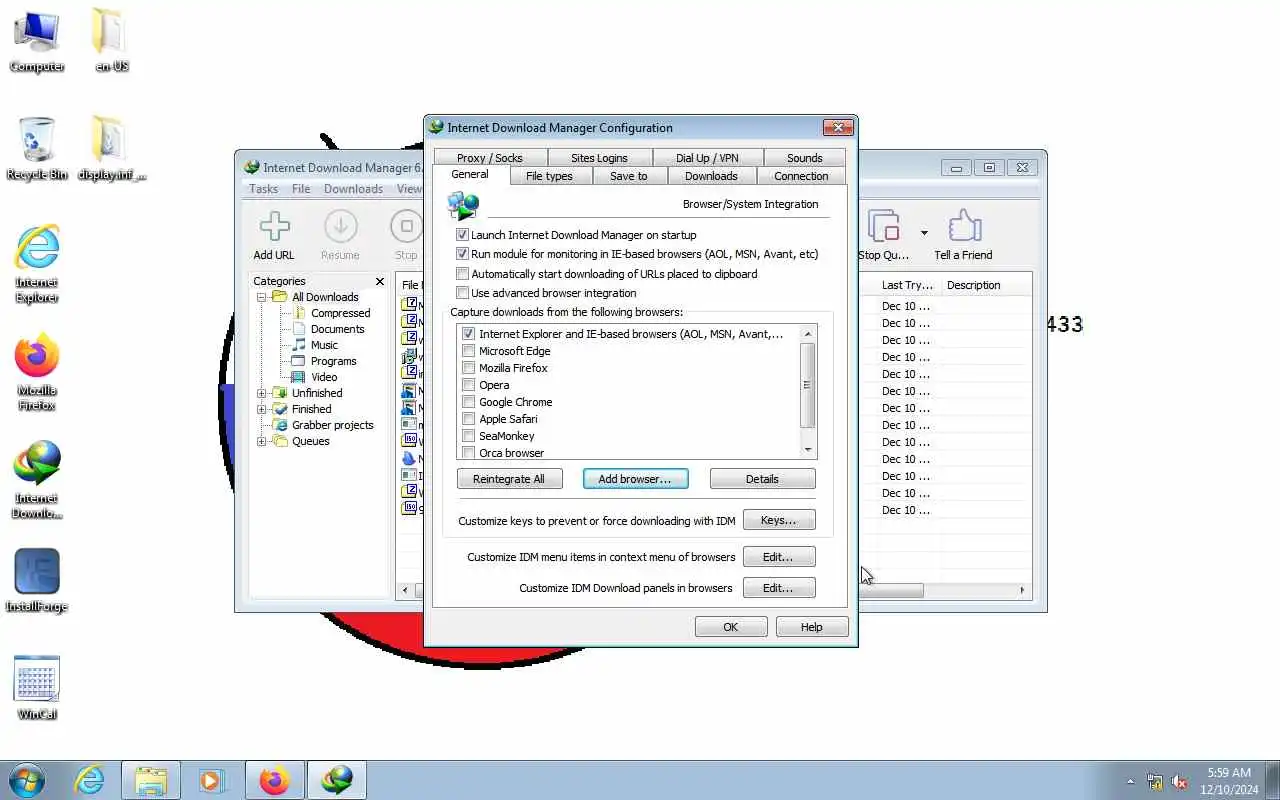
Task: Check the Microsoft Edge browser
Action: point(468,351)
